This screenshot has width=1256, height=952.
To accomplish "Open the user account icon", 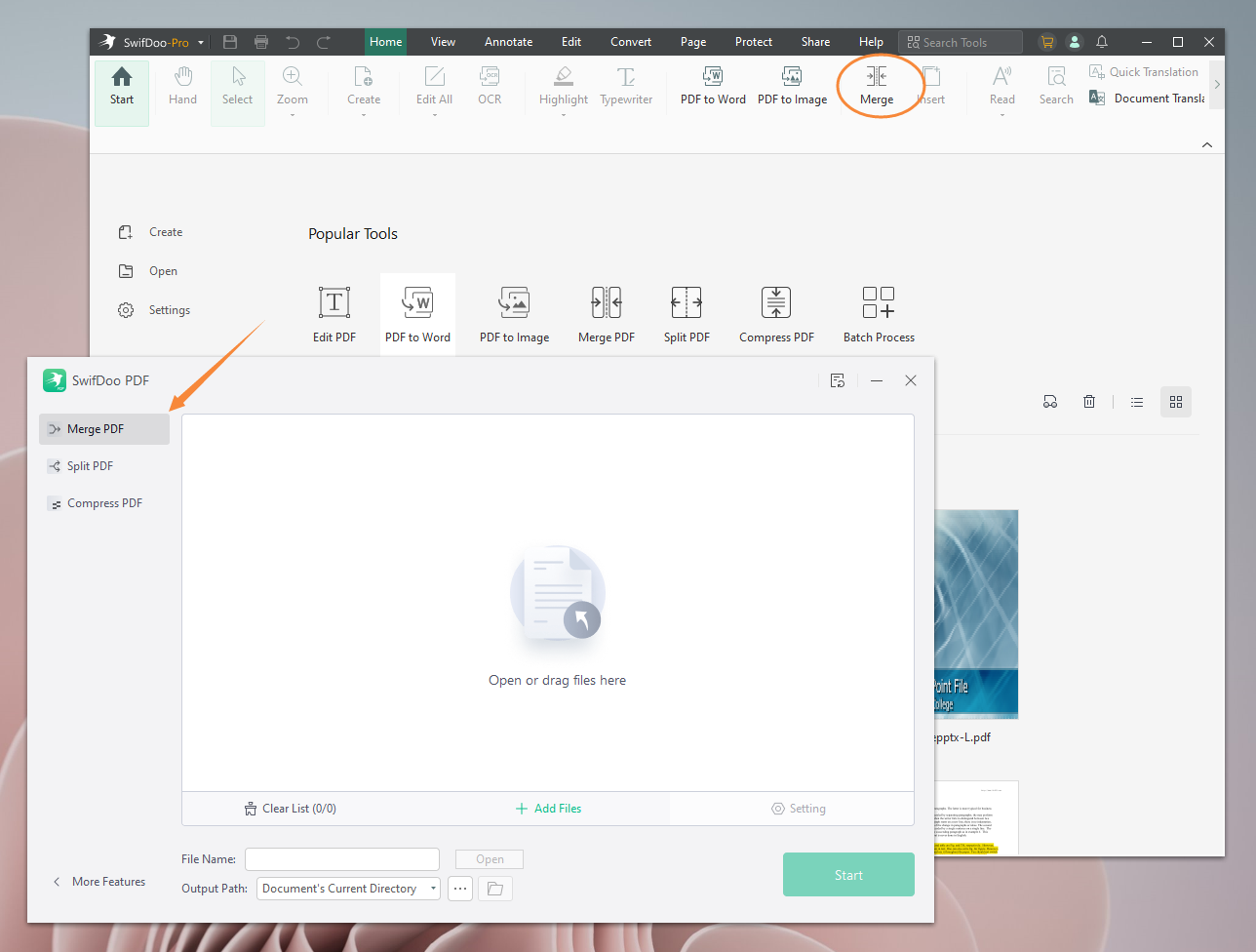I will (x=1075, y=42).
